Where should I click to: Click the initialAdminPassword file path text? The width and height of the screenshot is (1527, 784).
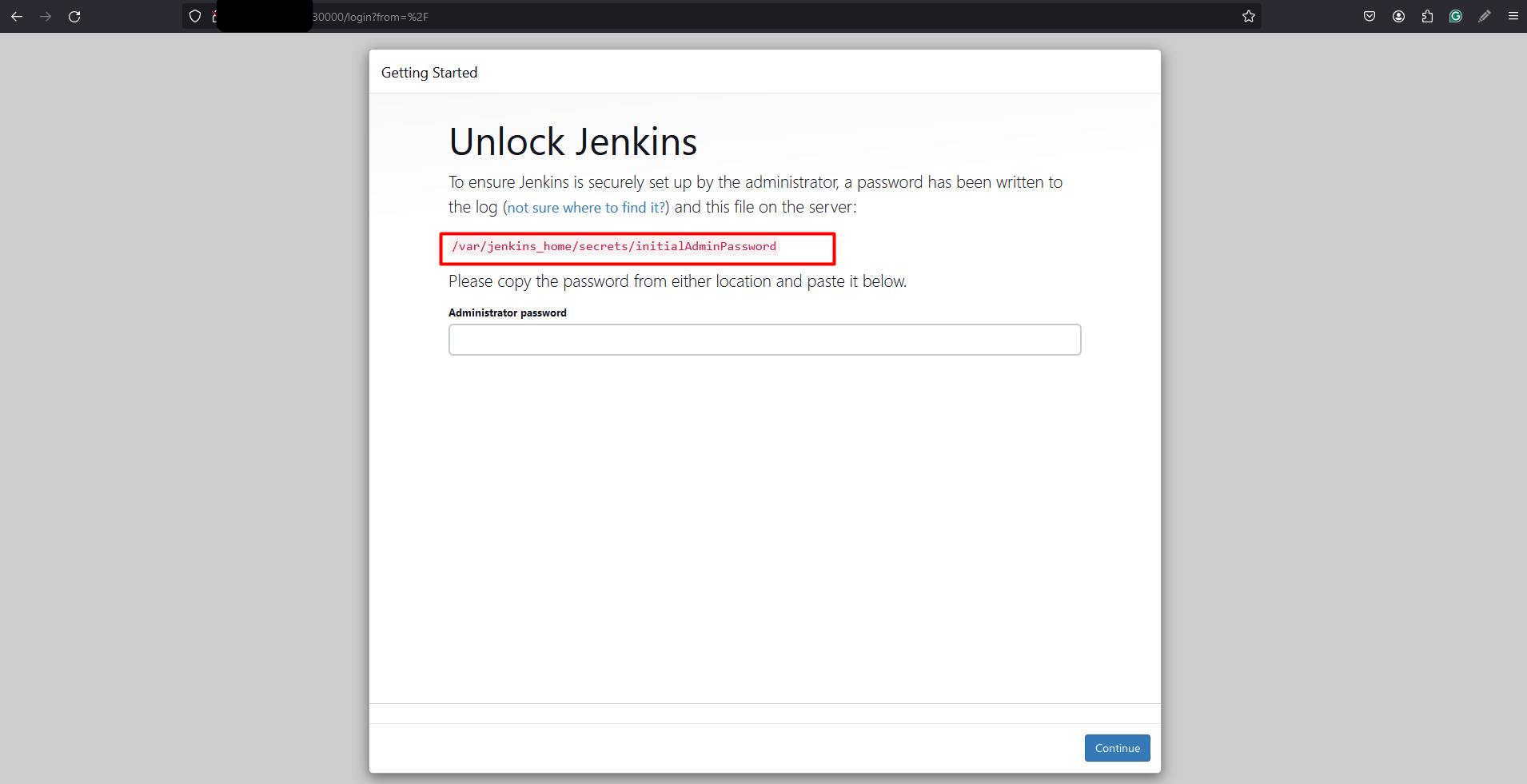[613, 246]
